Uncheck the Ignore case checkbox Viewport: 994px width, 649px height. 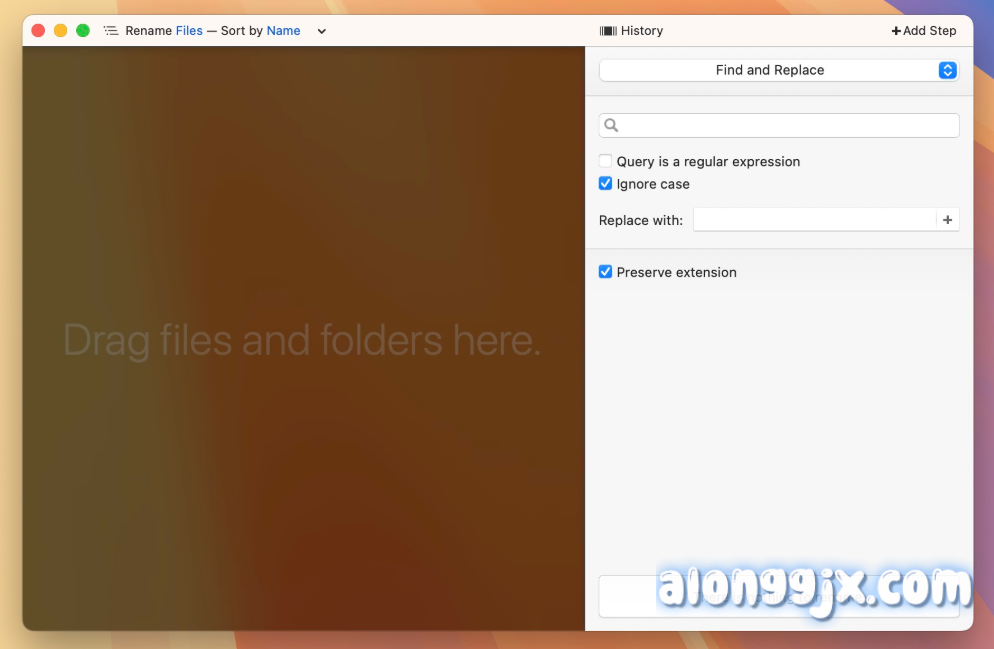pos(605,184)
